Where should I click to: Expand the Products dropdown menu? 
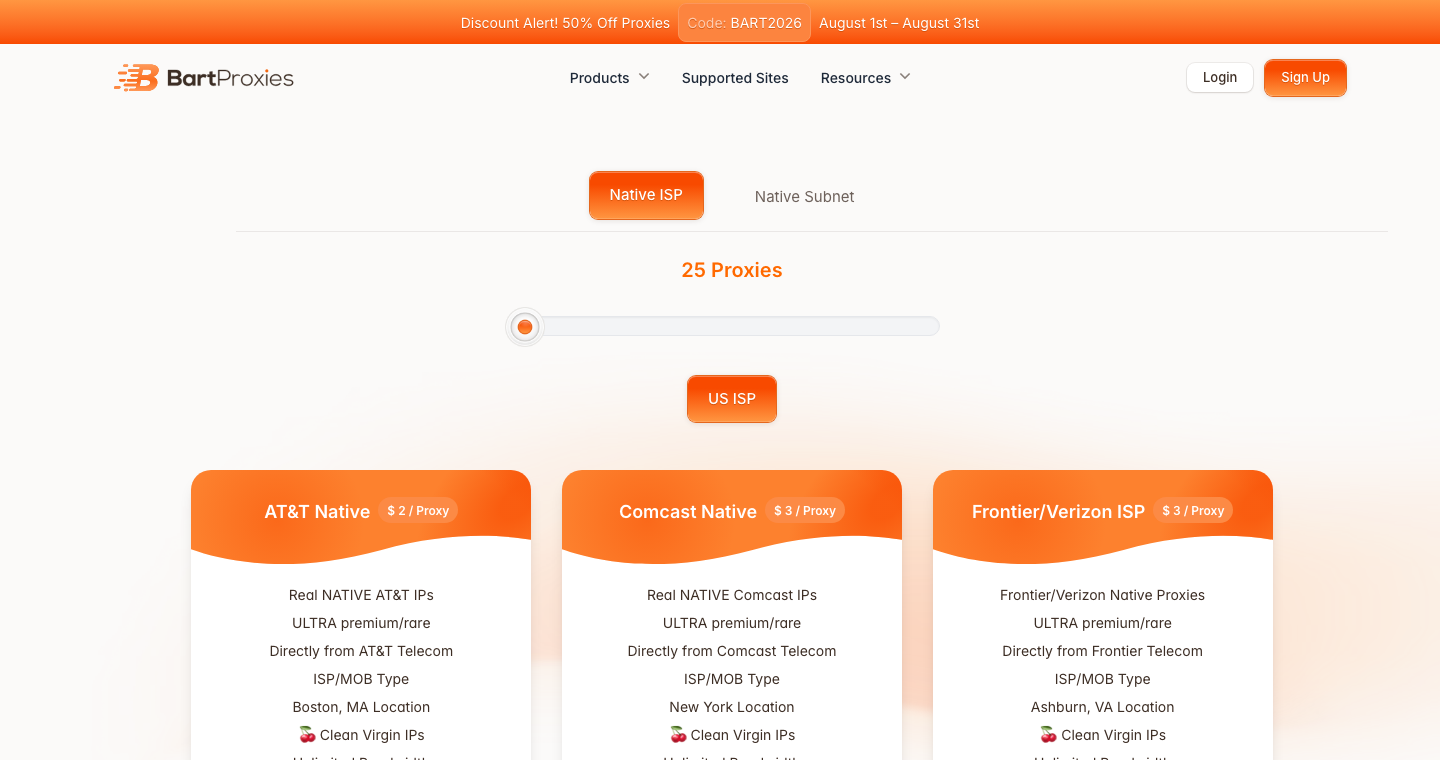point(610,78)
